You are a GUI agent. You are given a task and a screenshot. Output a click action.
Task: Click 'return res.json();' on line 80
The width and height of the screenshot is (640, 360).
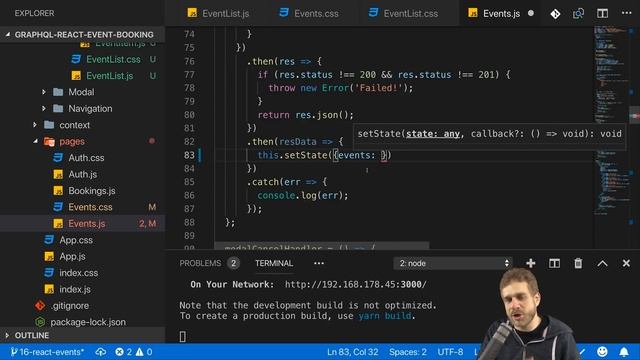click(305, 115)
